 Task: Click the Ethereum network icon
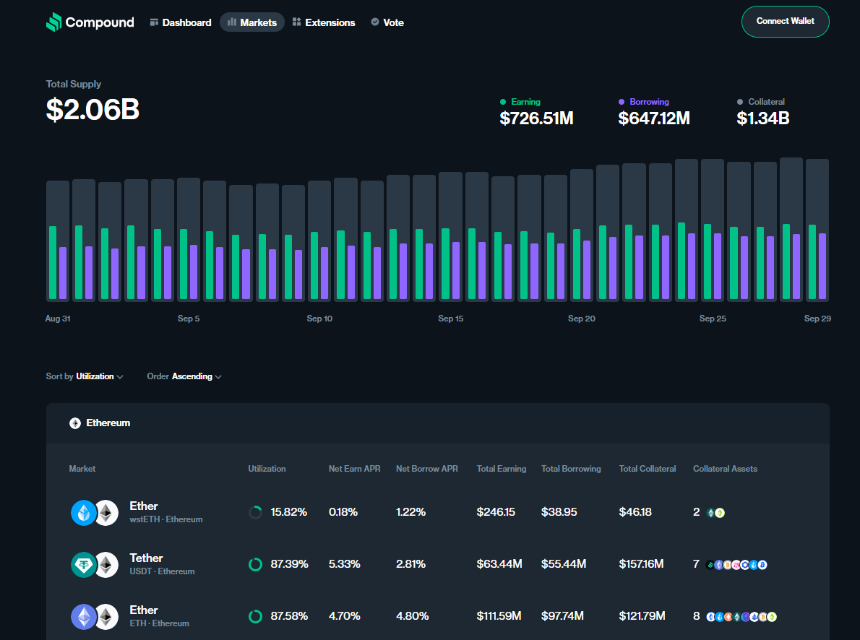(75, 423)
